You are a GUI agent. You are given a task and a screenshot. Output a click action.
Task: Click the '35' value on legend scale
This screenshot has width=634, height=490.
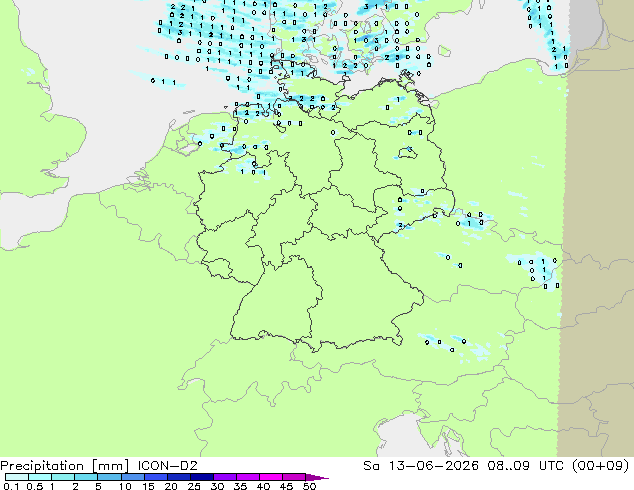(240, 486)
